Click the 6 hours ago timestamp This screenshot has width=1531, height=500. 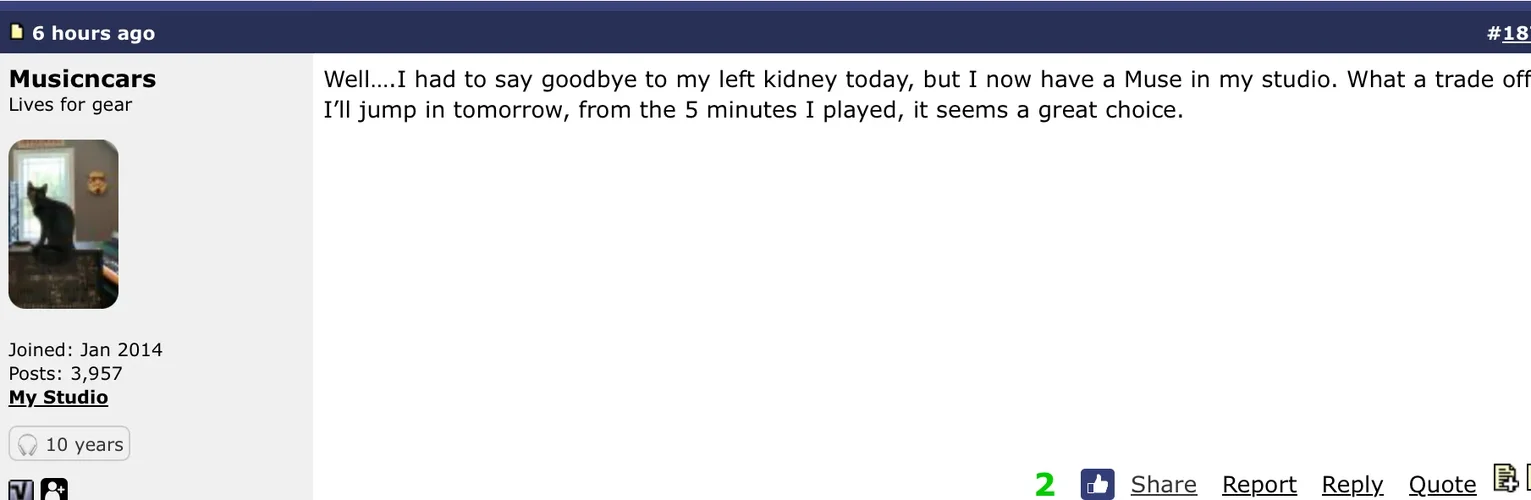pos(93,33)
